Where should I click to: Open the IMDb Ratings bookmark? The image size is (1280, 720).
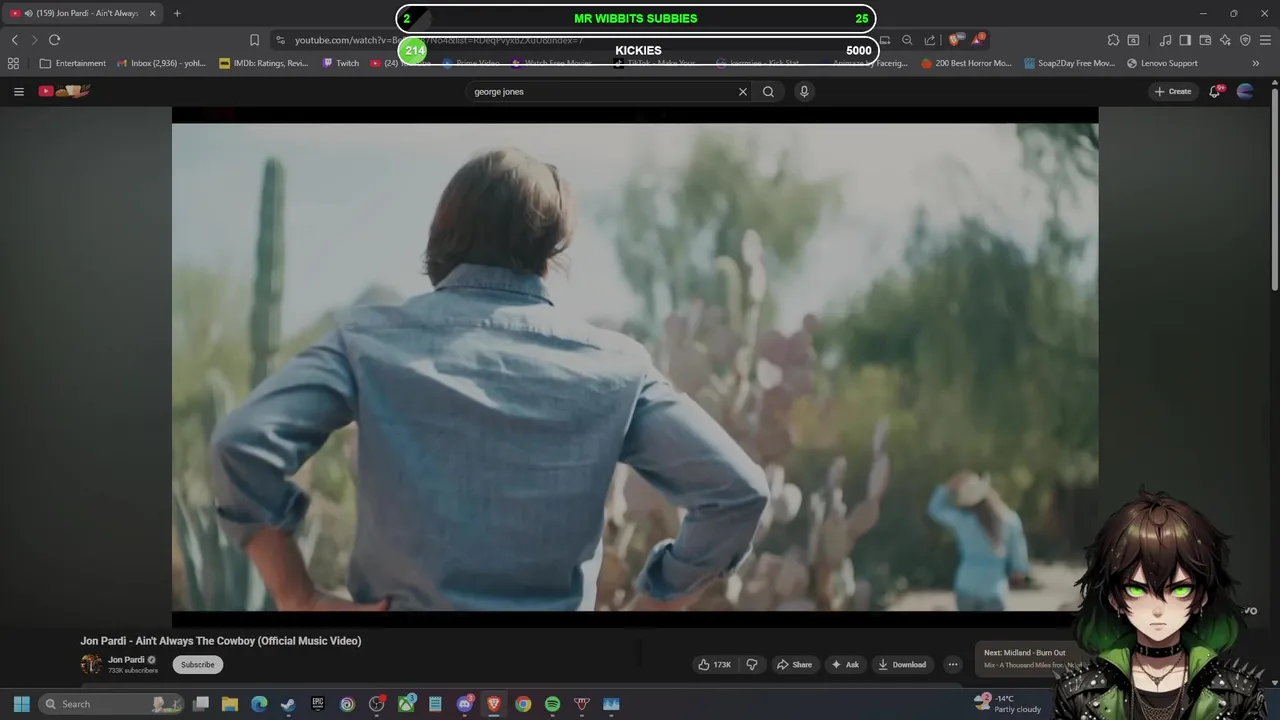pyautogui.click(x=263, y=63)
